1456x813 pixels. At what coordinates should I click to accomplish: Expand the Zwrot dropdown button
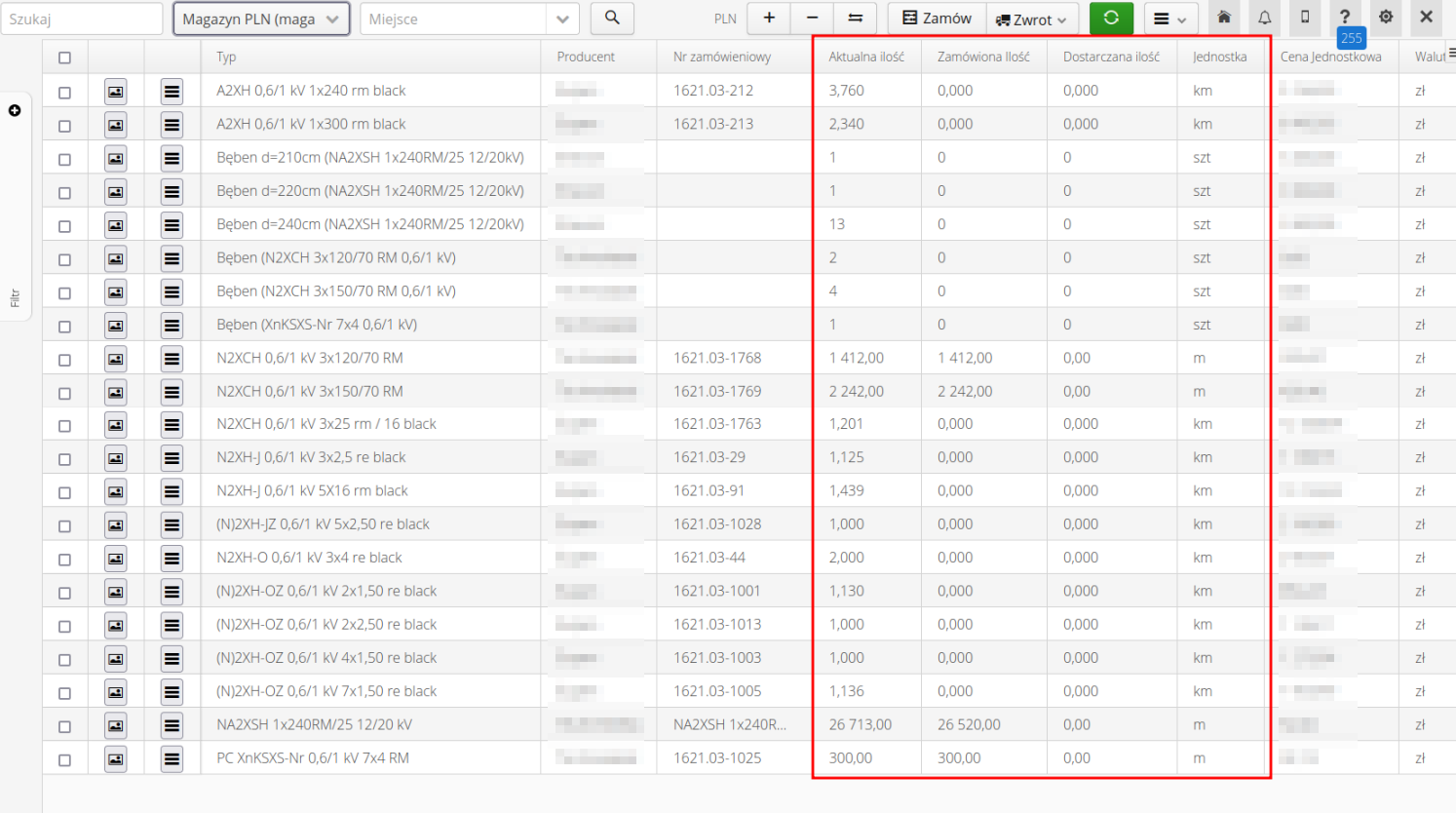(x=1031, y=19)
